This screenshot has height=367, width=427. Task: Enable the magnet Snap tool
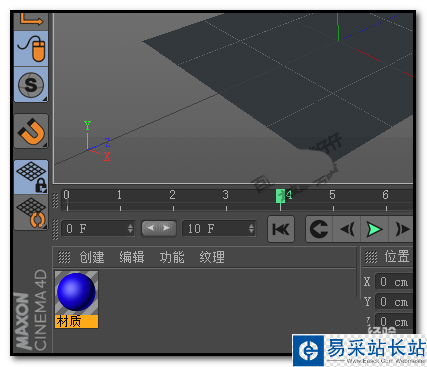(31, 131)
